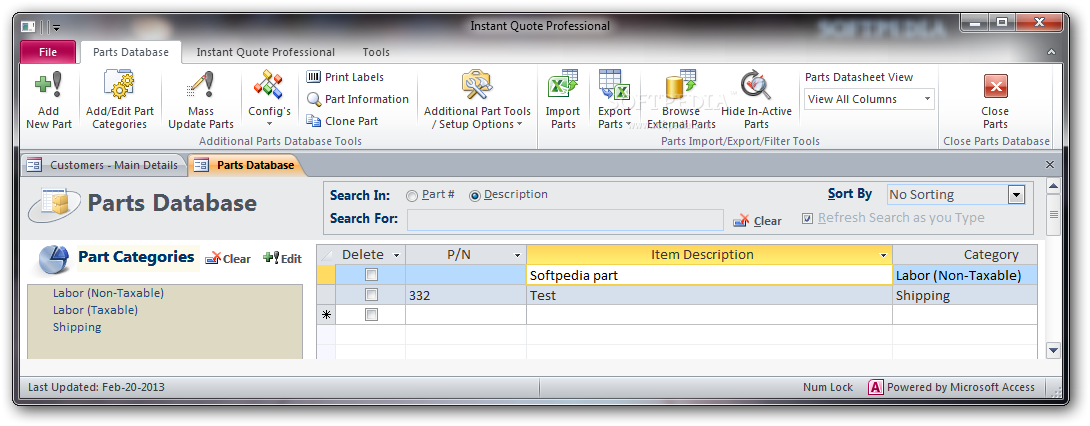
Task: Select Labor (Taxable) in category list
Action: click(96, 310)
